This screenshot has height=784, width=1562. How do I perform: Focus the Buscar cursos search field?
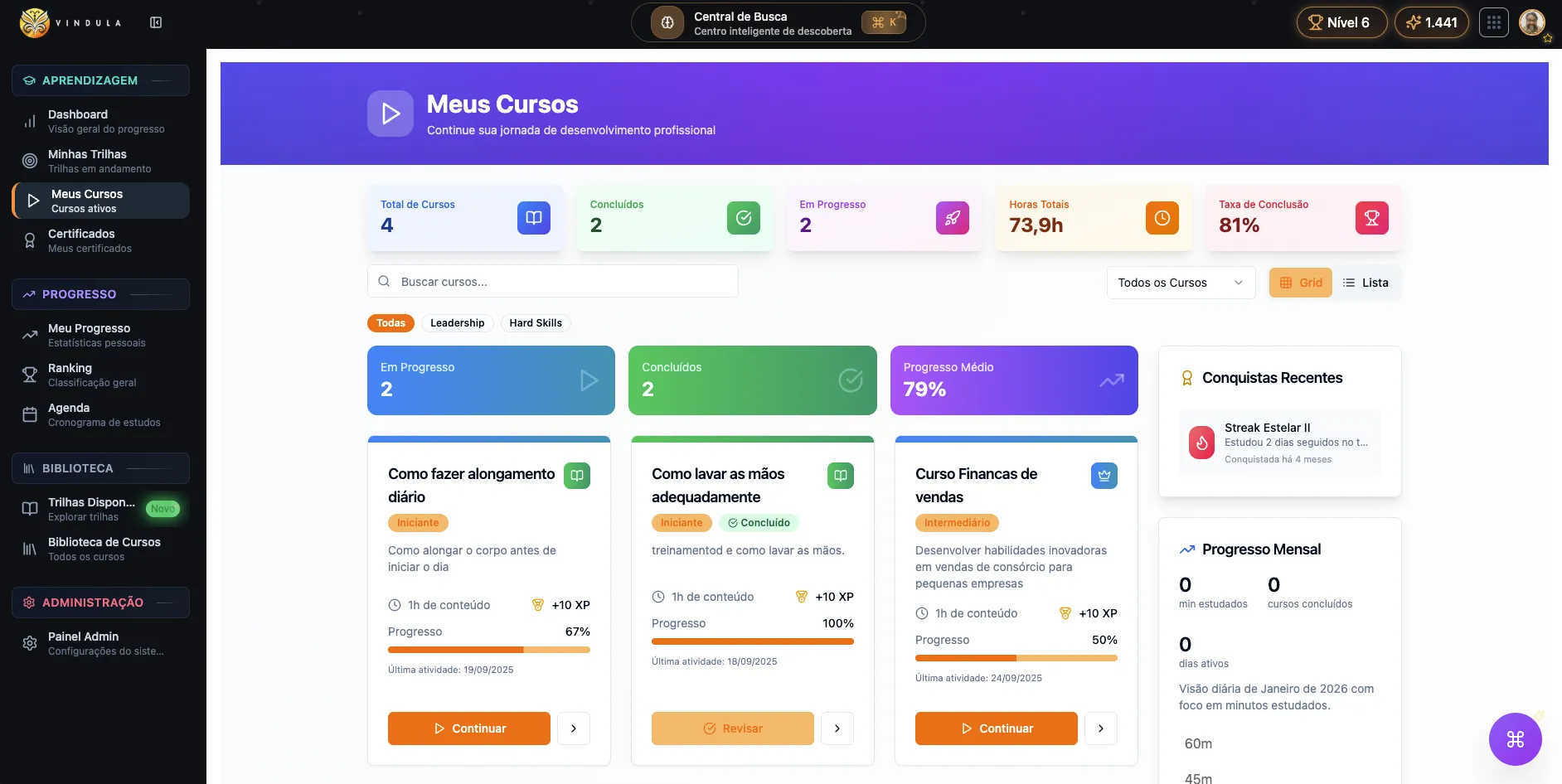pyautogui.click(x=552, y=282)
